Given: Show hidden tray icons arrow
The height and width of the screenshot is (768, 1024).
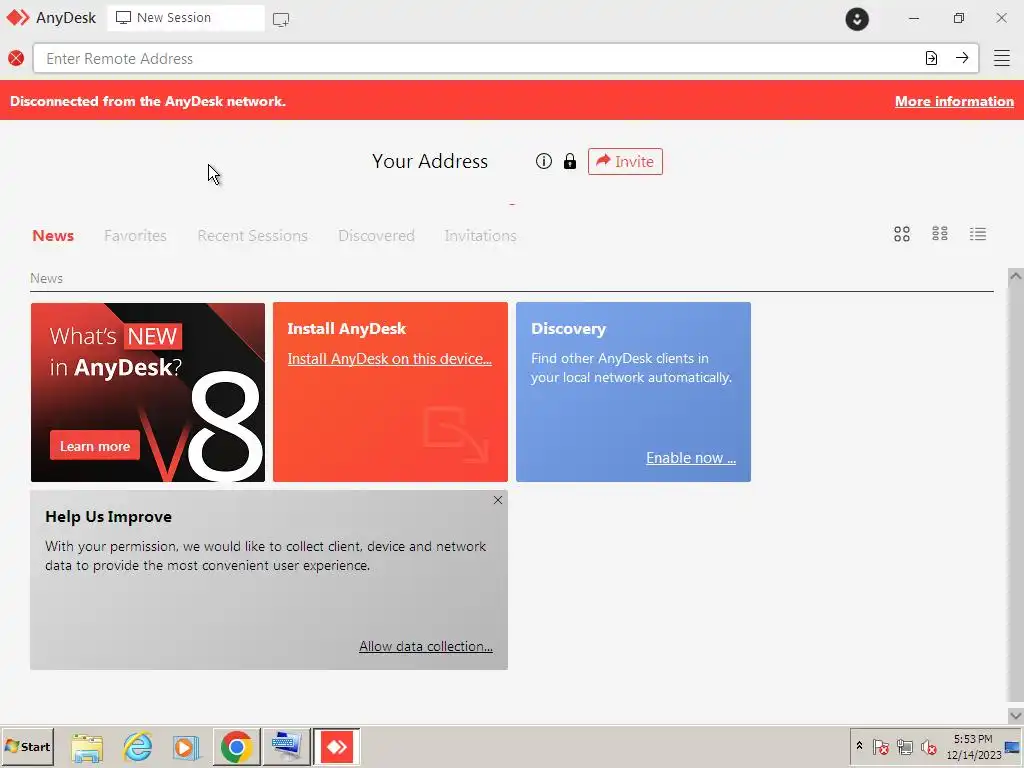Looking at the screenshot, I should [x=859, y=746].
